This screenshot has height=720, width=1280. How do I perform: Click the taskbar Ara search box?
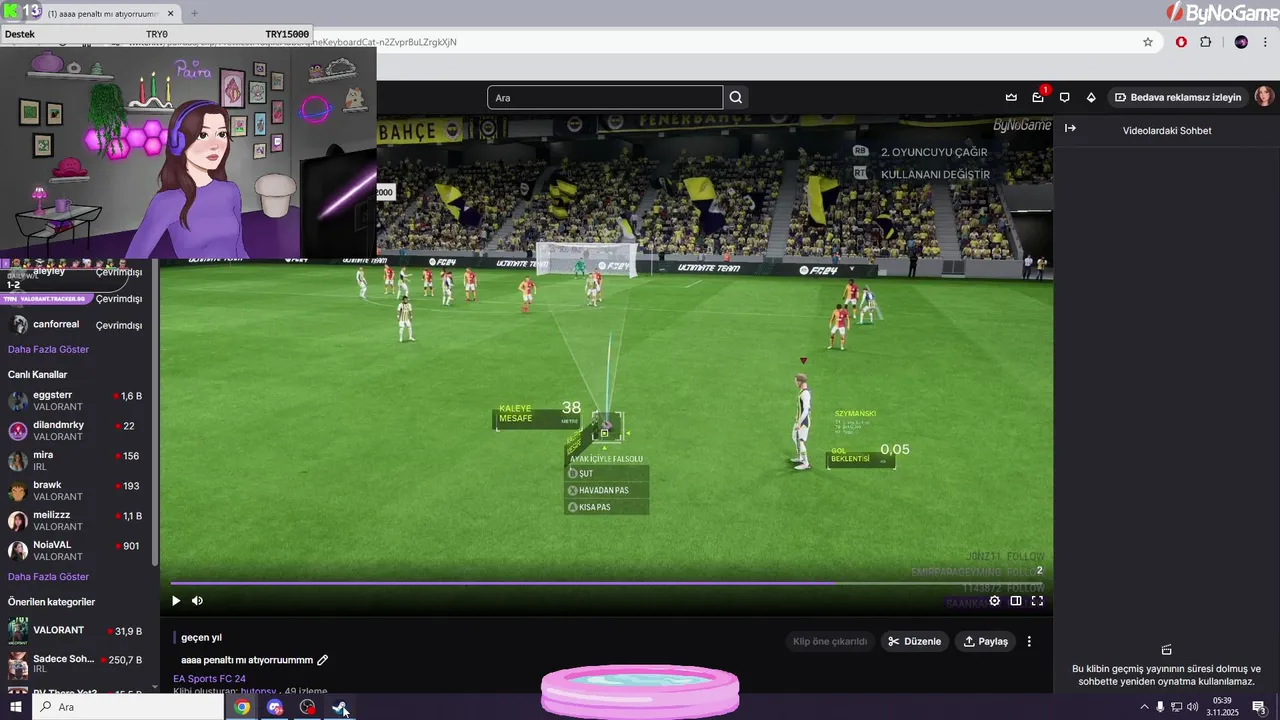coord(127,707)
